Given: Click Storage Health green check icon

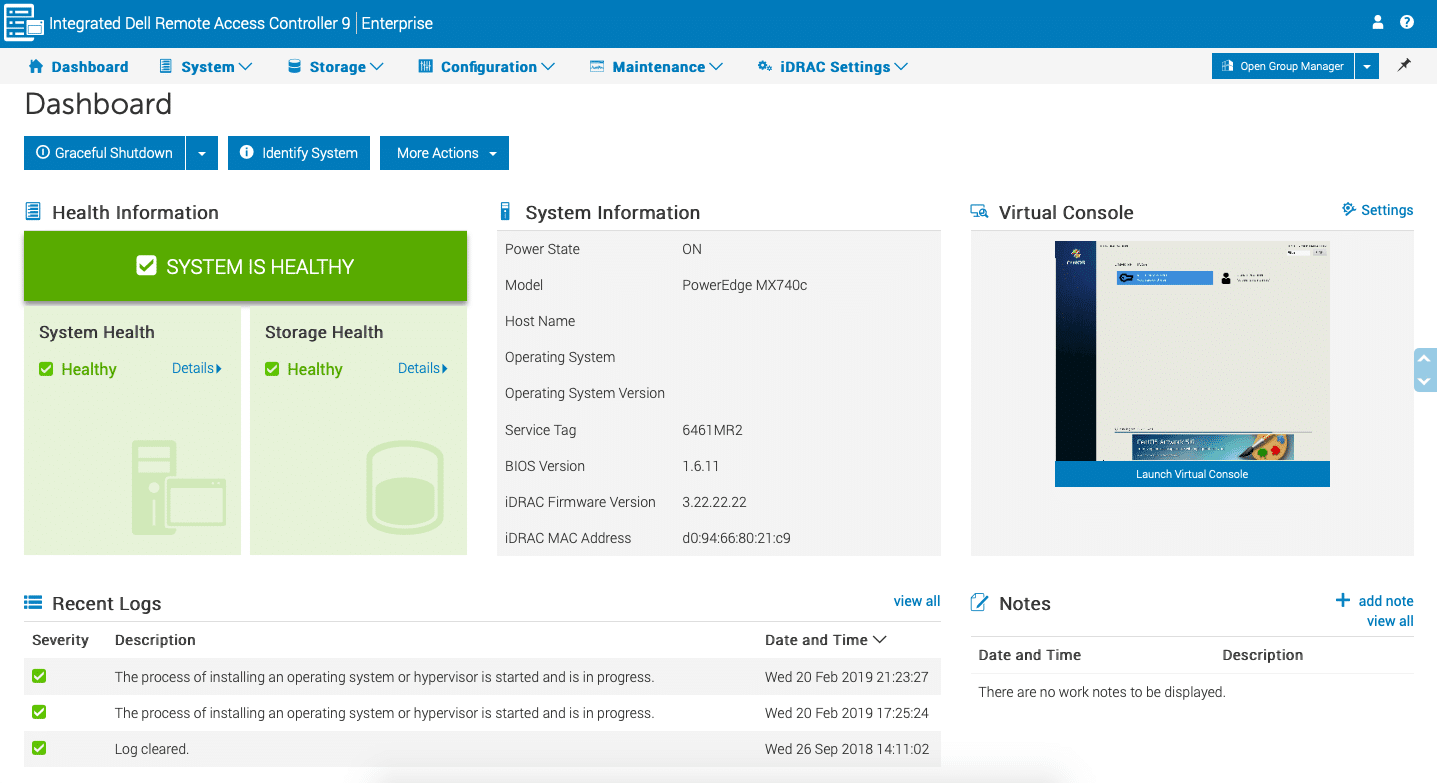Looking at the screenshot, I should pyautogui.click(x=272, y=369).
